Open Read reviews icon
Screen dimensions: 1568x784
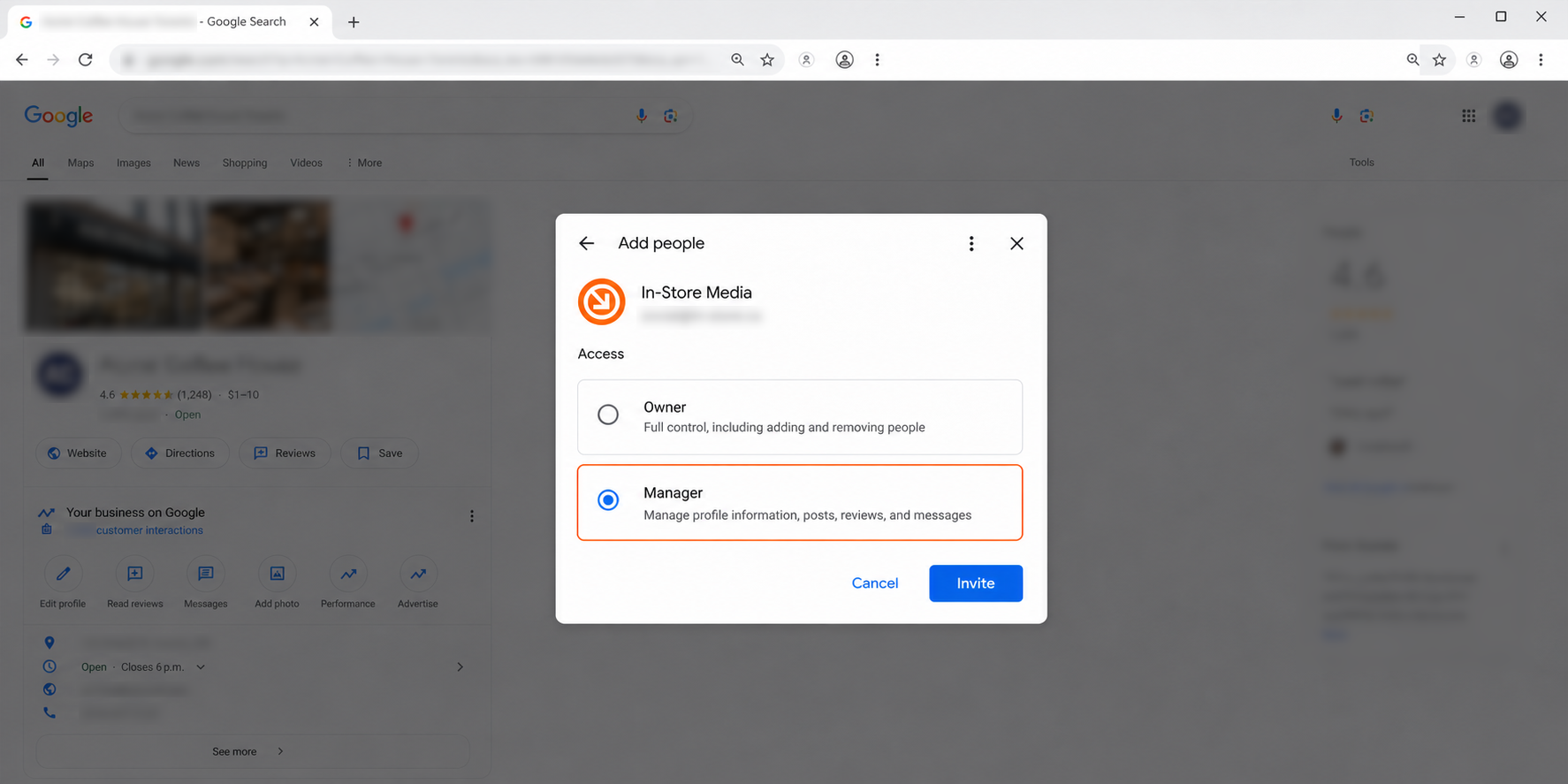(135, 574)
